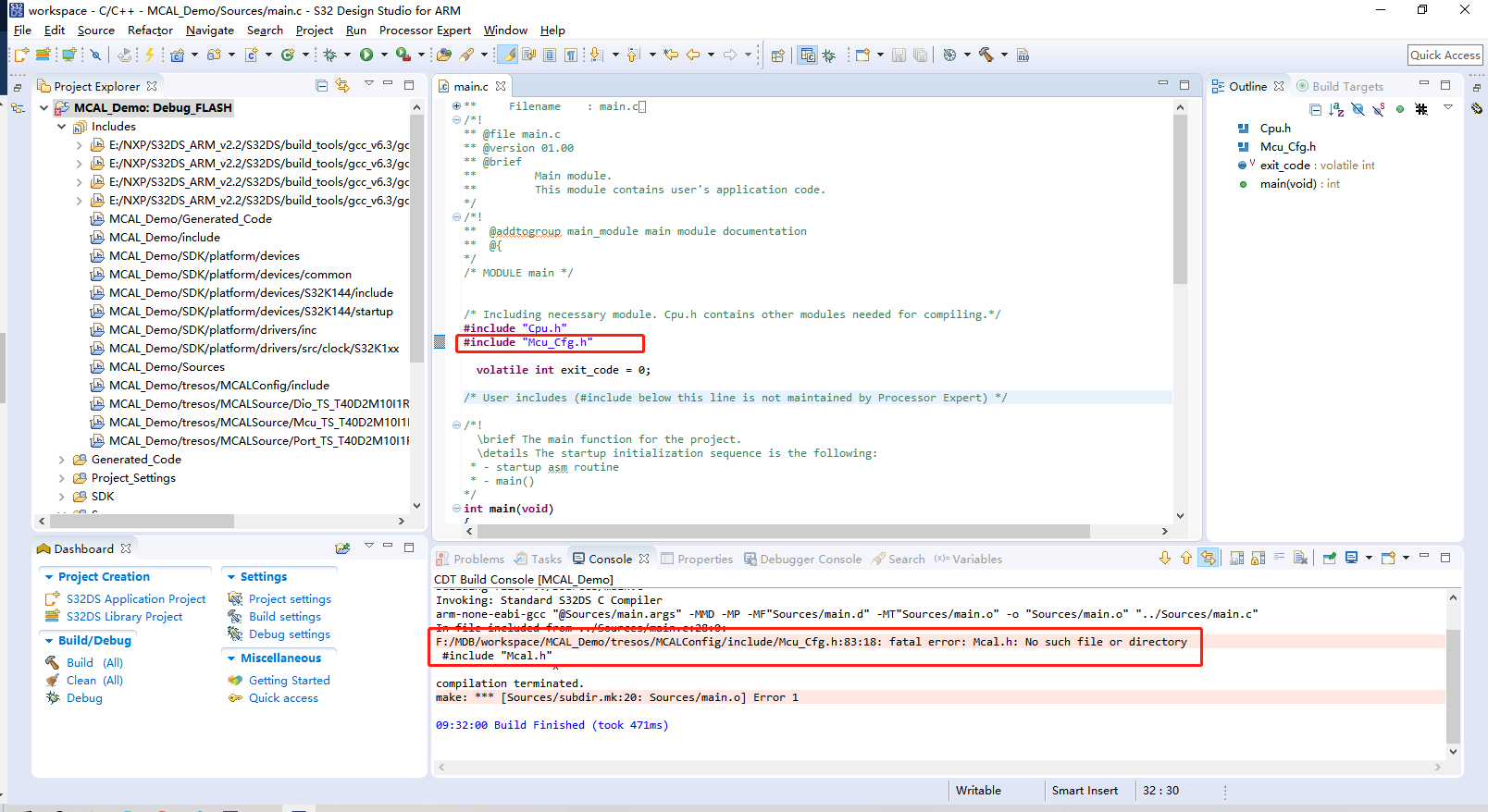Screen dimensions: 1488x812
Task: Click editor horizontal scrollbar thumb
Action: point(783,532)
